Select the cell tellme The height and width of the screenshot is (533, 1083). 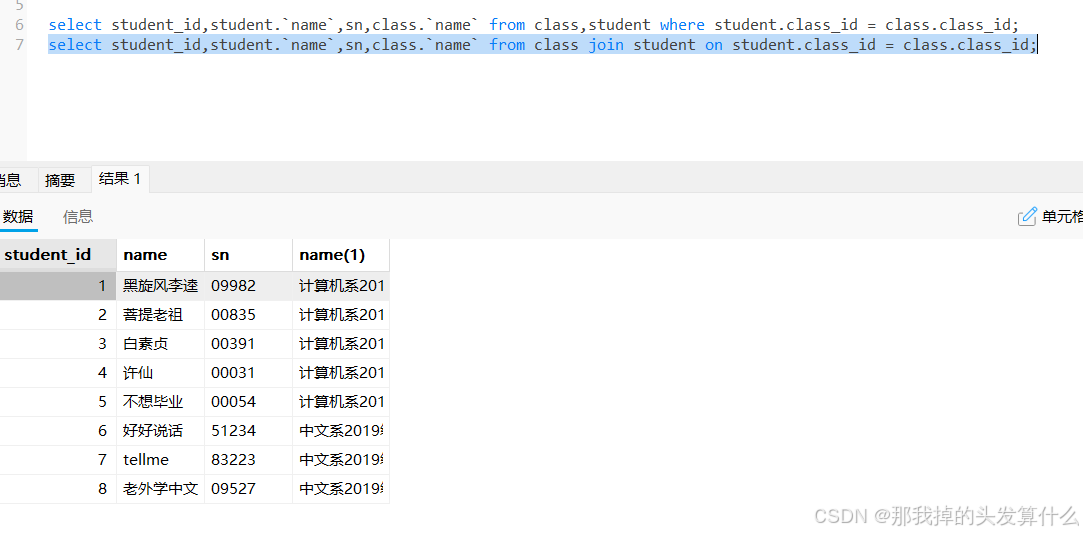[x=160, y=460]
